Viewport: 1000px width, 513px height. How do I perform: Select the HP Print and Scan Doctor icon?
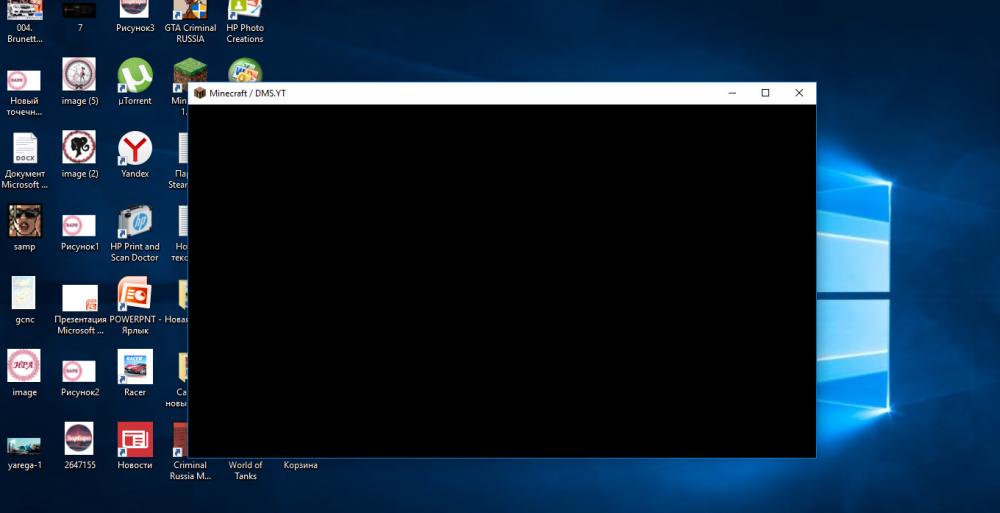134,222
